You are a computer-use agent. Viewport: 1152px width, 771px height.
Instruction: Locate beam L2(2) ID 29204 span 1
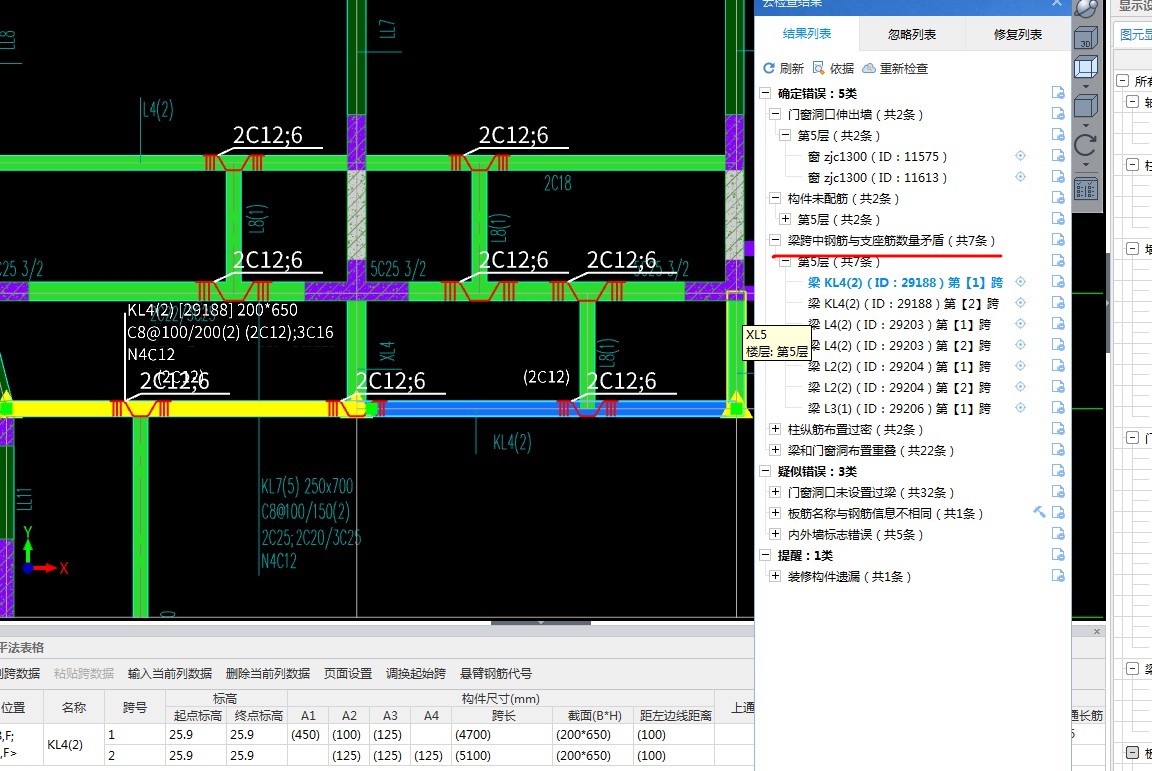1020,366
